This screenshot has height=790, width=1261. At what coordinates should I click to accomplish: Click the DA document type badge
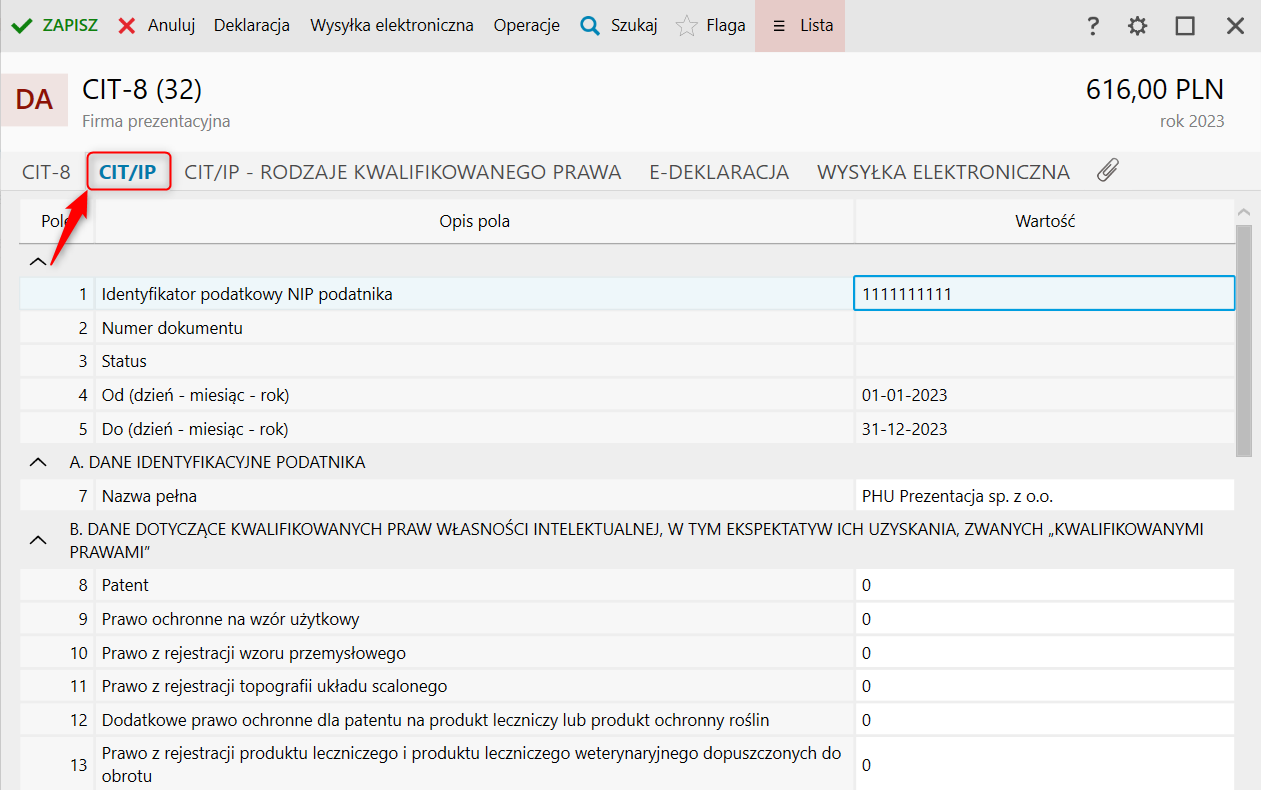pos(35,99)
